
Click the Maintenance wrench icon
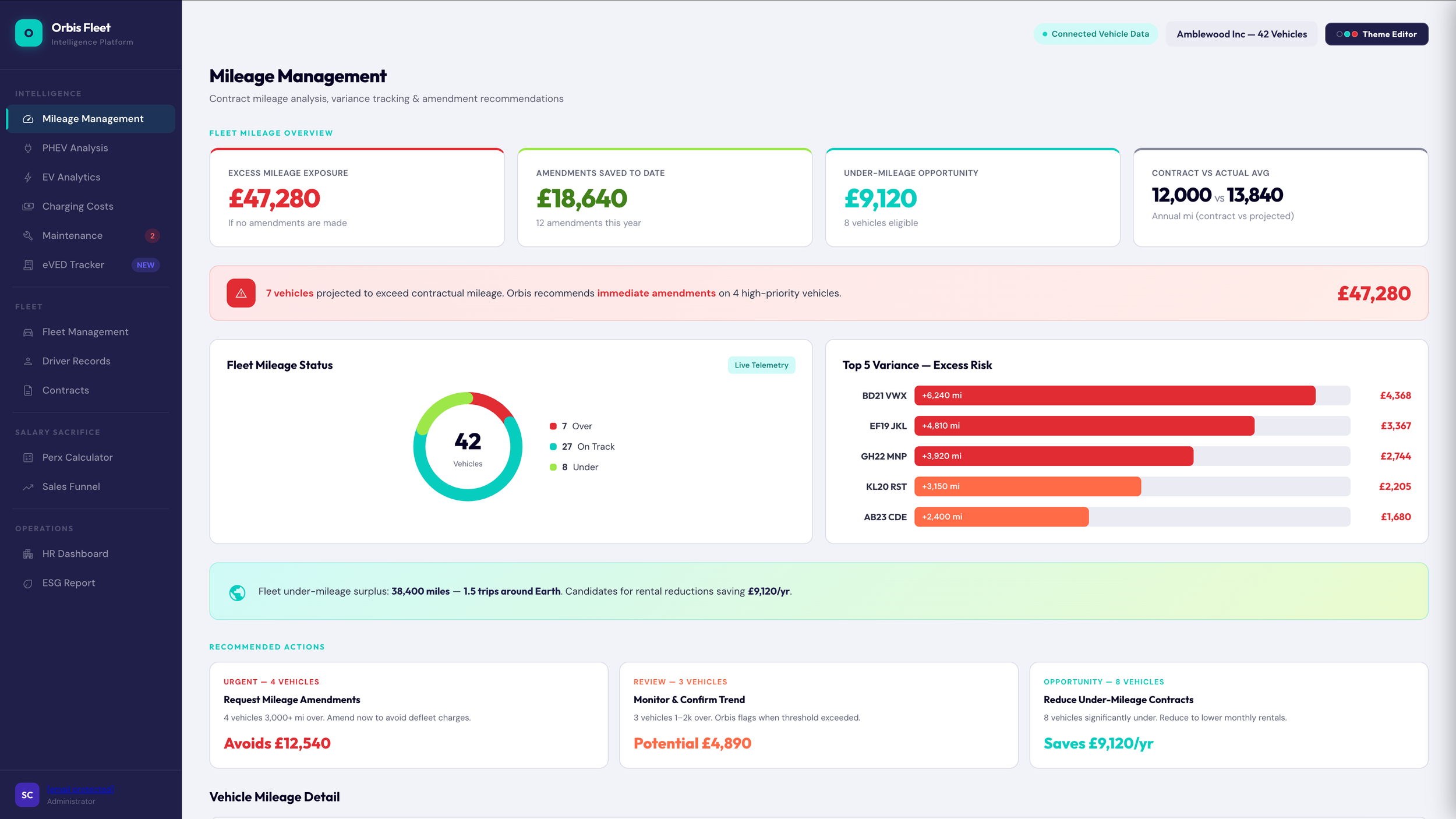(x=28, y=235)
